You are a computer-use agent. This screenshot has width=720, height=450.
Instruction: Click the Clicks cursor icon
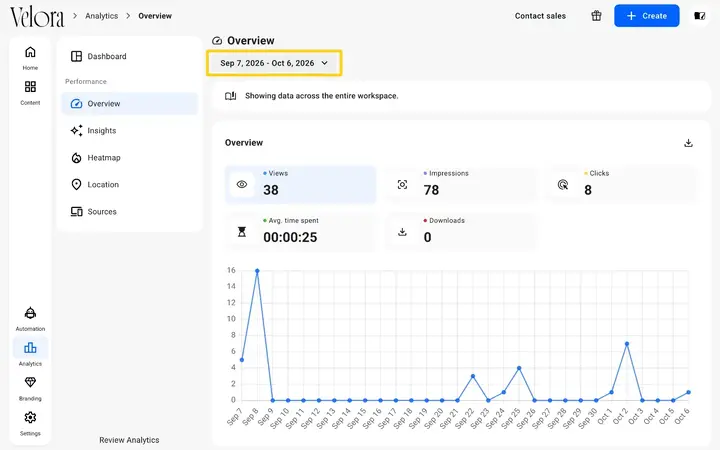(x=562, y=185)
